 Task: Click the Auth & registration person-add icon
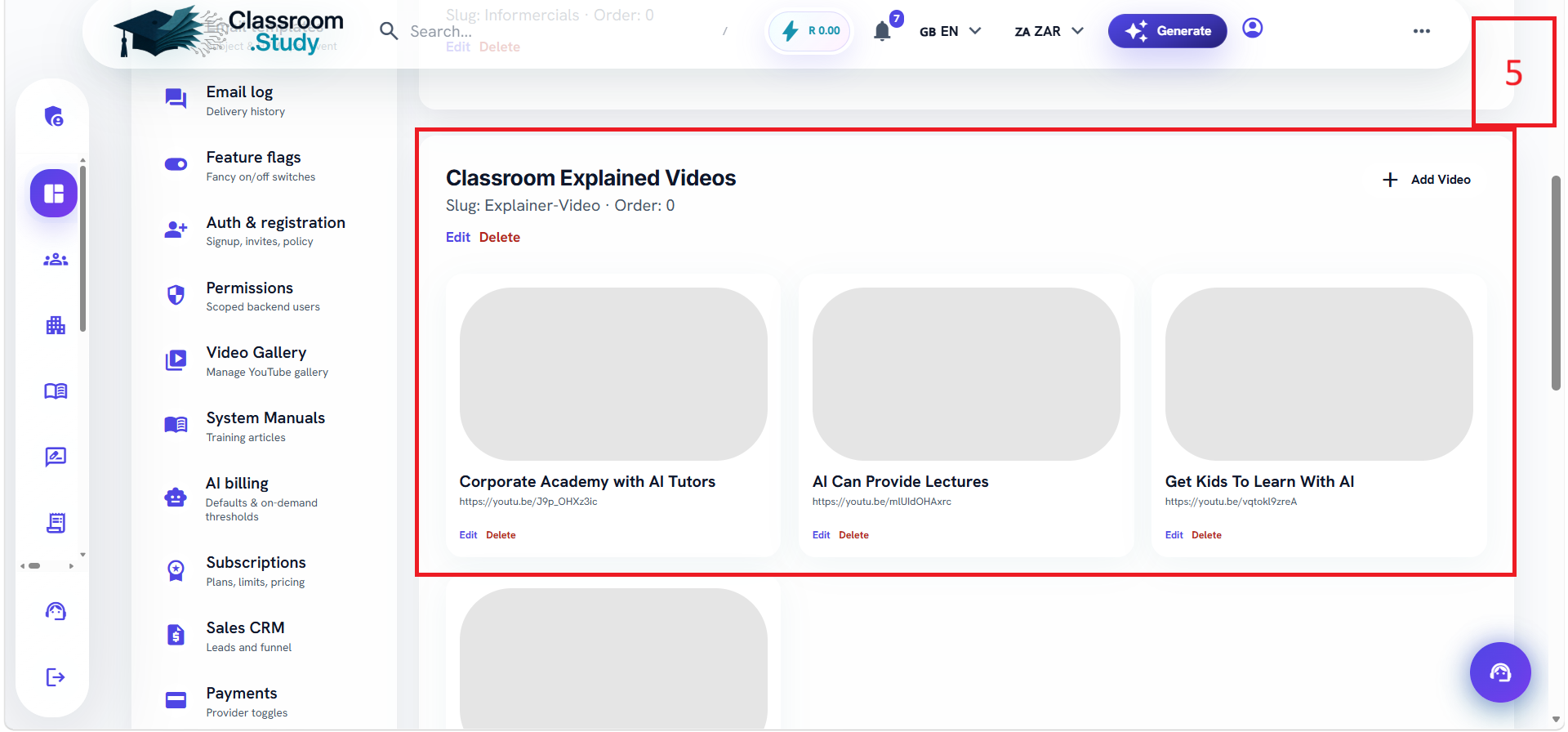point(176,230)
